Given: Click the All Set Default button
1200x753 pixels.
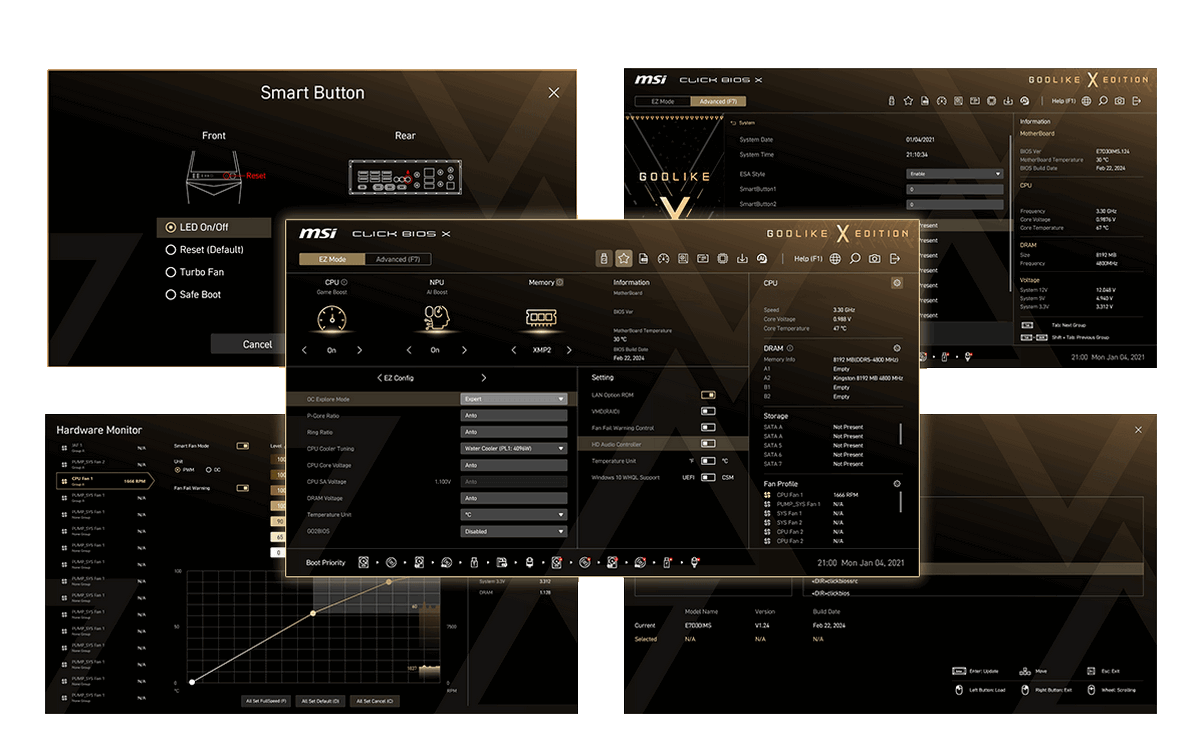Looking at the screenshot, I should tap(321, 701).
